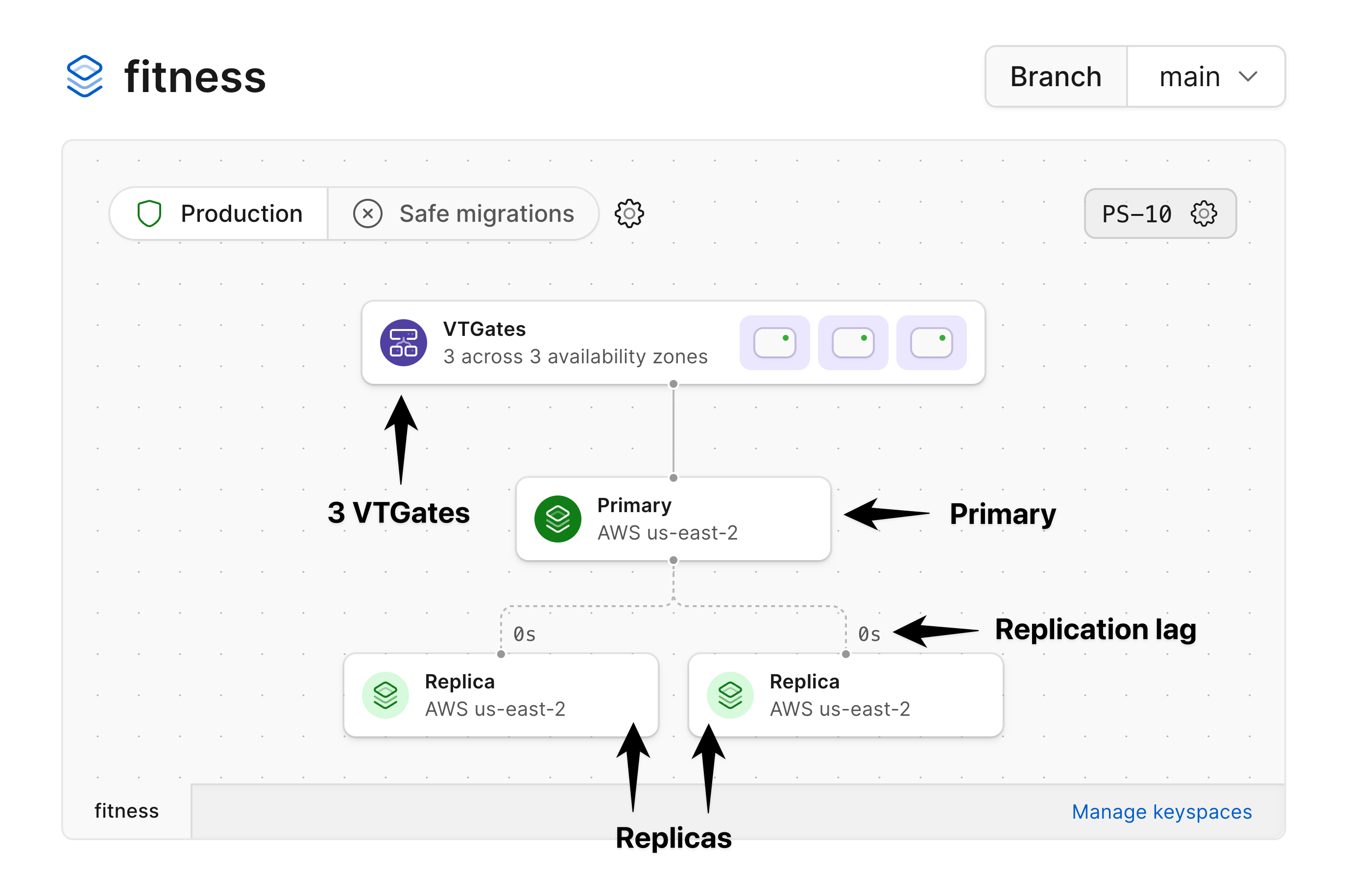Click the first VTGate status indicator
This screenshot has height=896, width=1348.
774,343
